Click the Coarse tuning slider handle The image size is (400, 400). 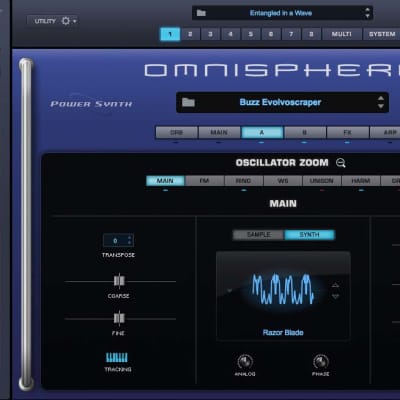point(119,281)
